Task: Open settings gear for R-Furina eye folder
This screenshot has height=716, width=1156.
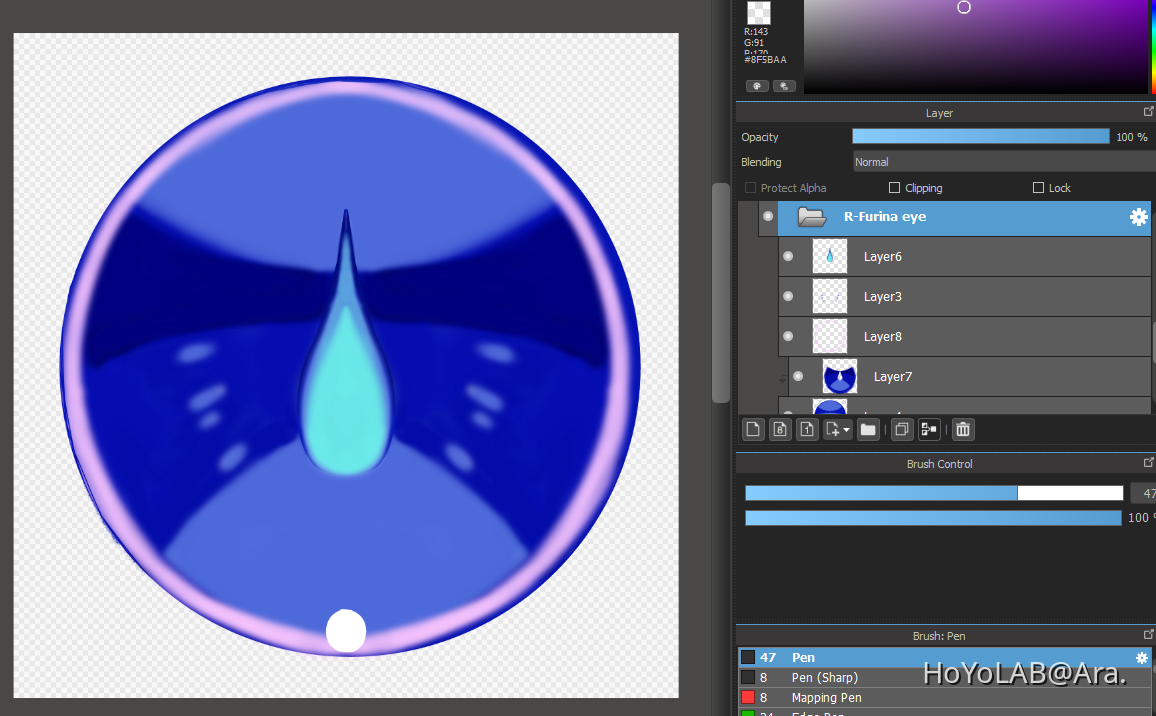Action: [x=1138, y=217]
